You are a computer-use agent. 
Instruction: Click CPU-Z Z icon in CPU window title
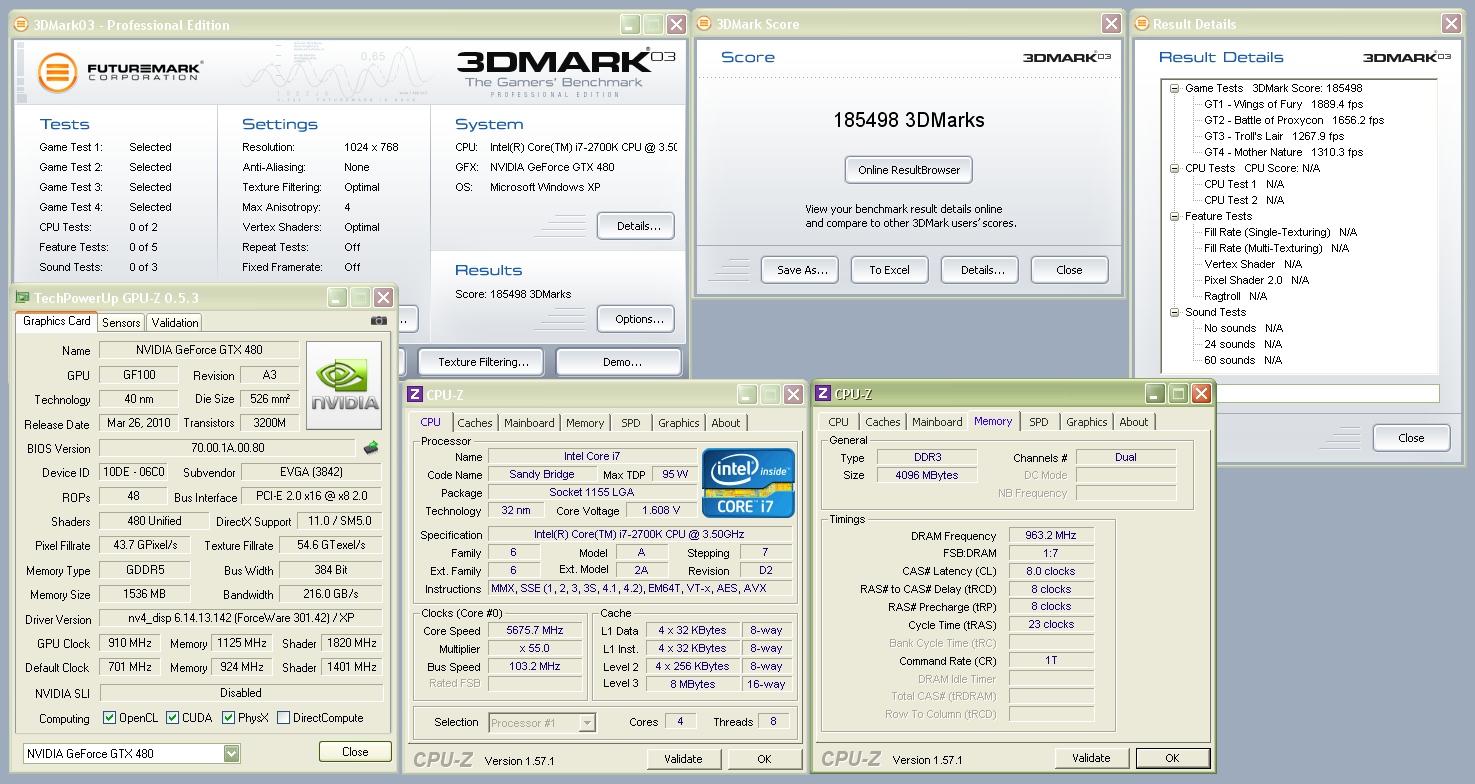tap(416, 395)
